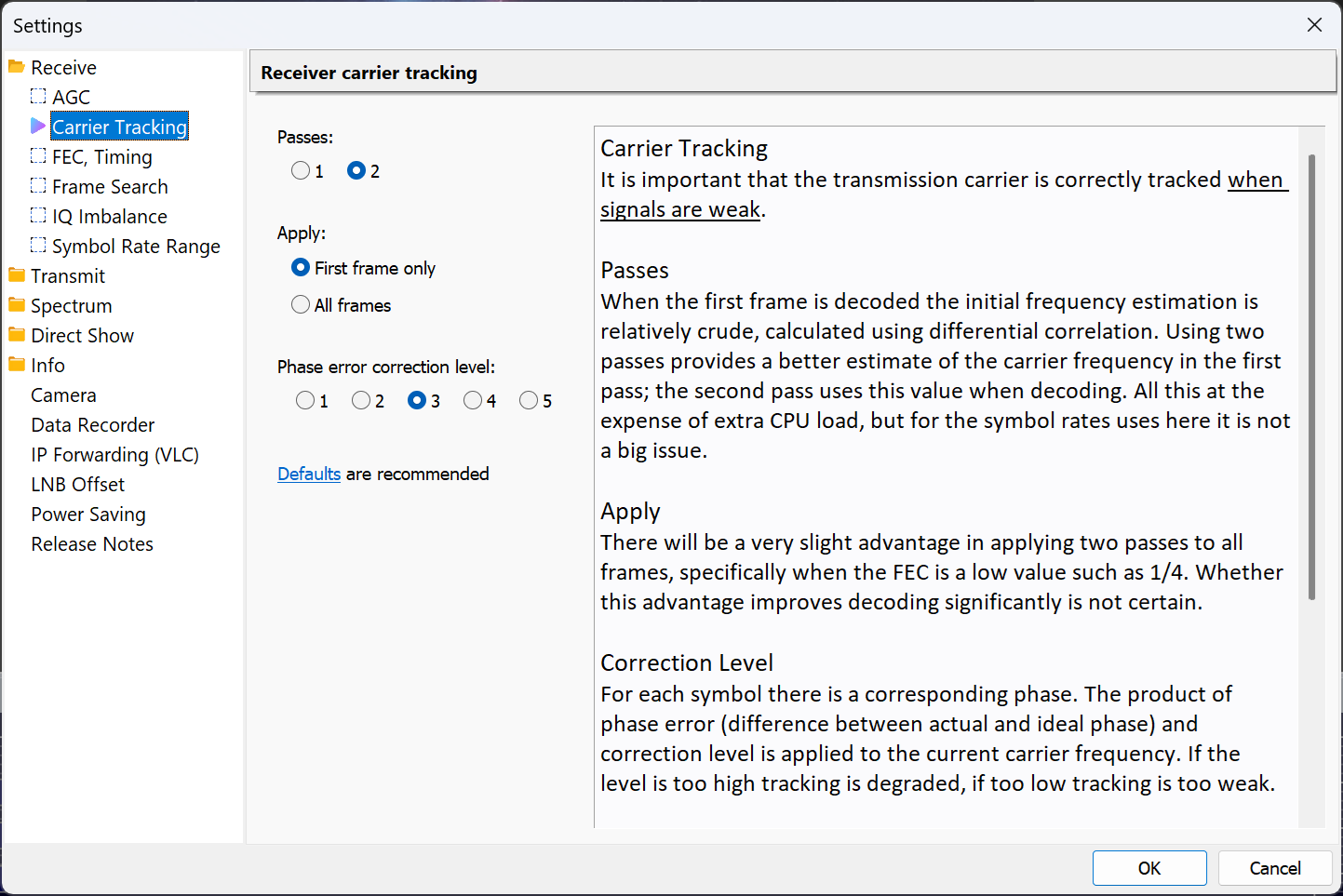Image resolution: width=1343 pixels, height=896 pixels.
Task: Click the Direct Show folder icon
Action: [x=16, y=335]
